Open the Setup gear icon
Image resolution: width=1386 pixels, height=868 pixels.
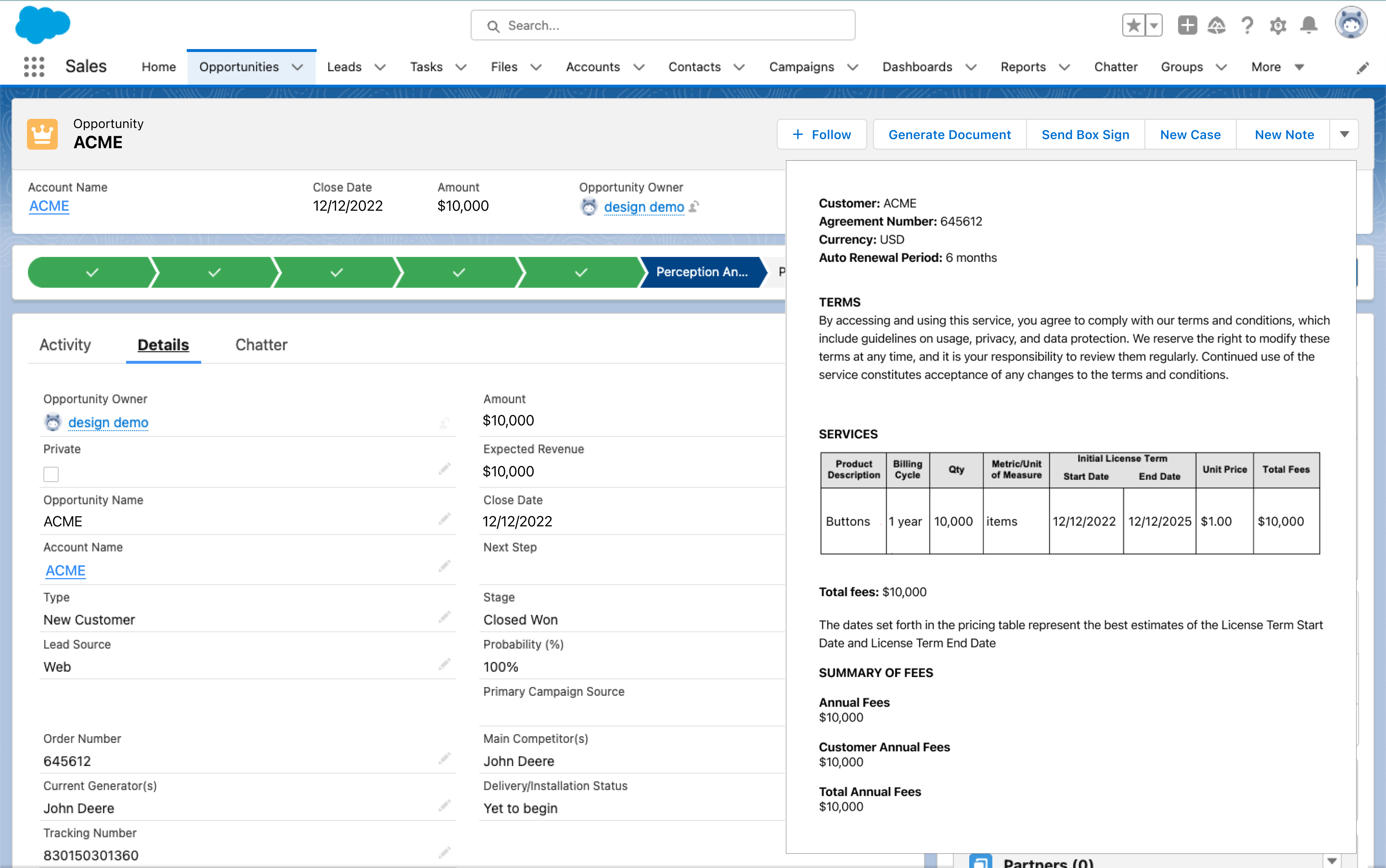click(x=1277, y=25)
